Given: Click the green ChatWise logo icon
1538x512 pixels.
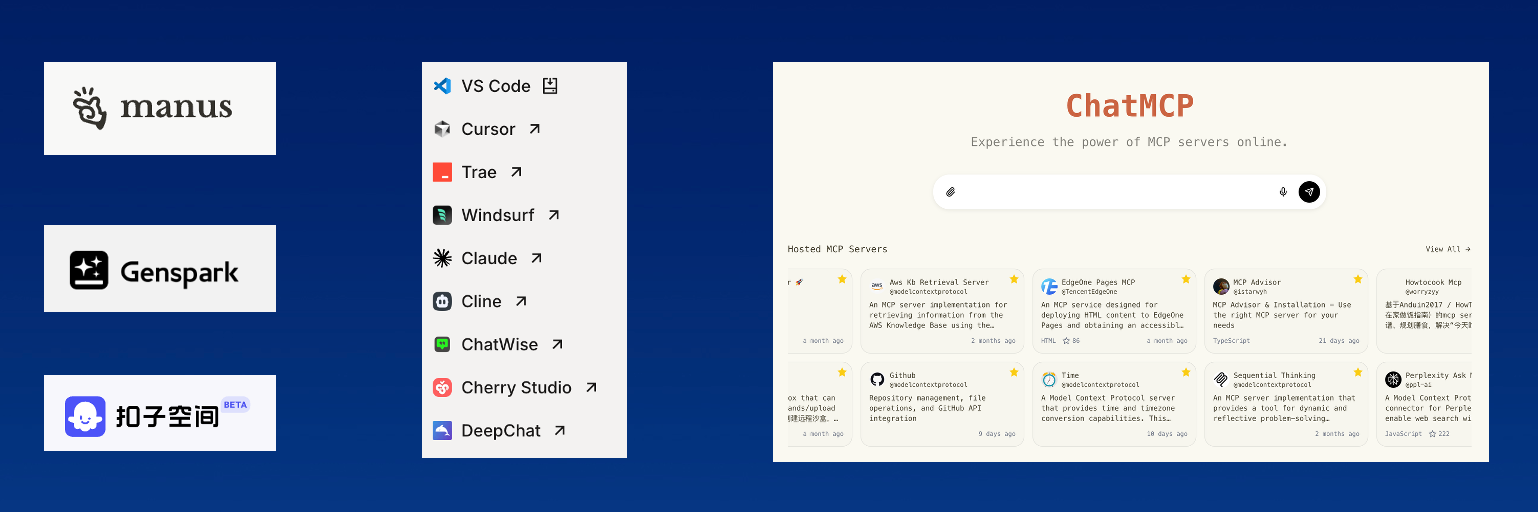Looking at the screenshot, I should pyautogui.click(x=442, y=344).
